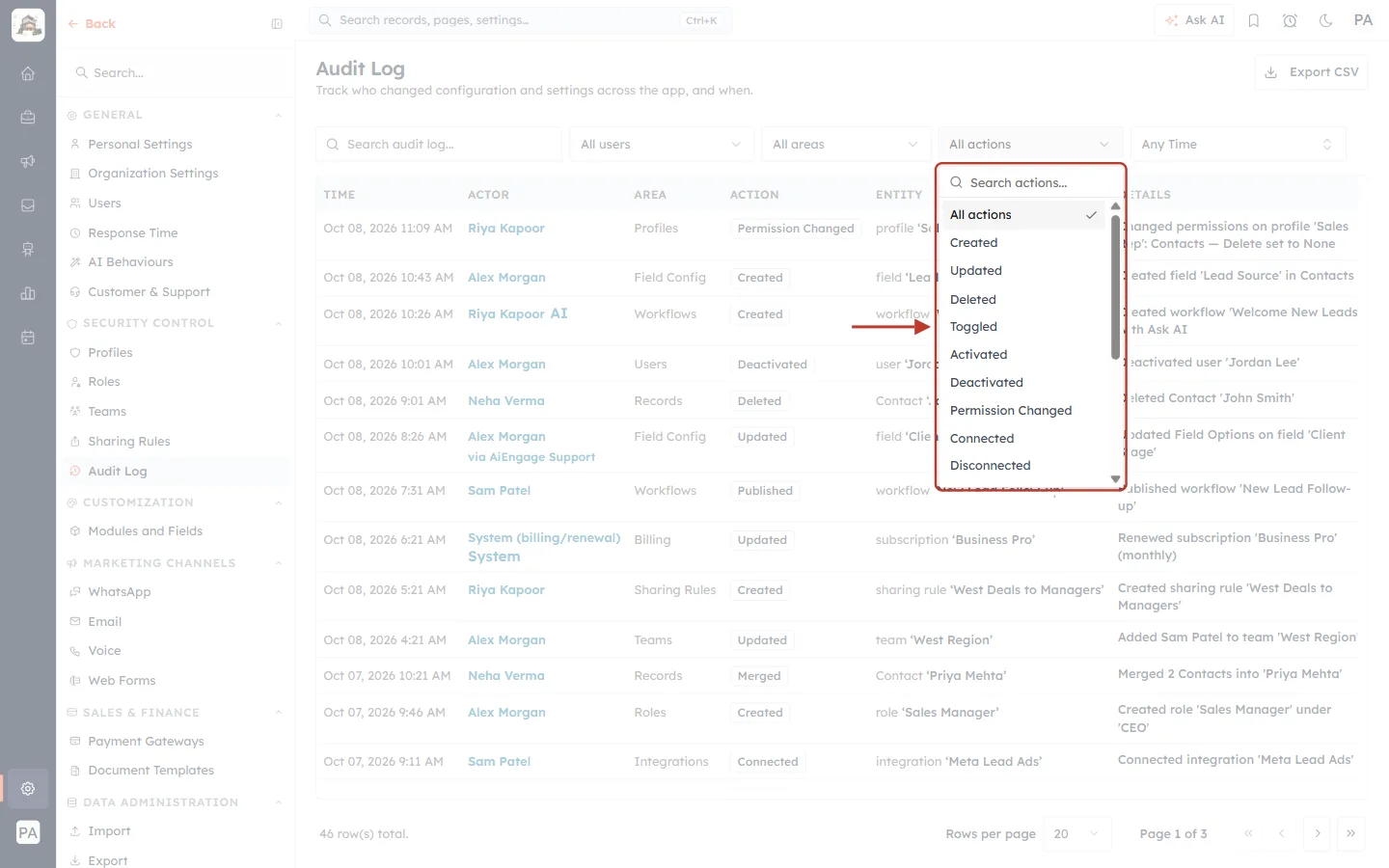The width and height of the screenshot is (1389, 868).
Task: Open the briefcase icon in the left rail
Action: coord(28,118)
